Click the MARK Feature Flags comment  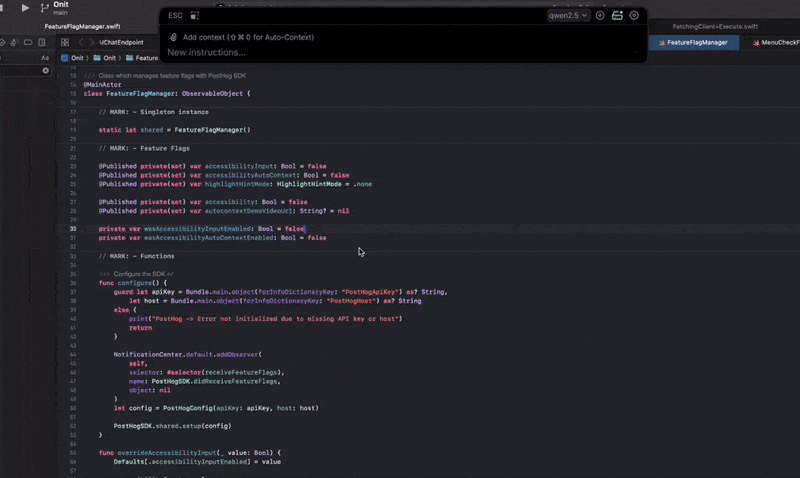[144, 148]
